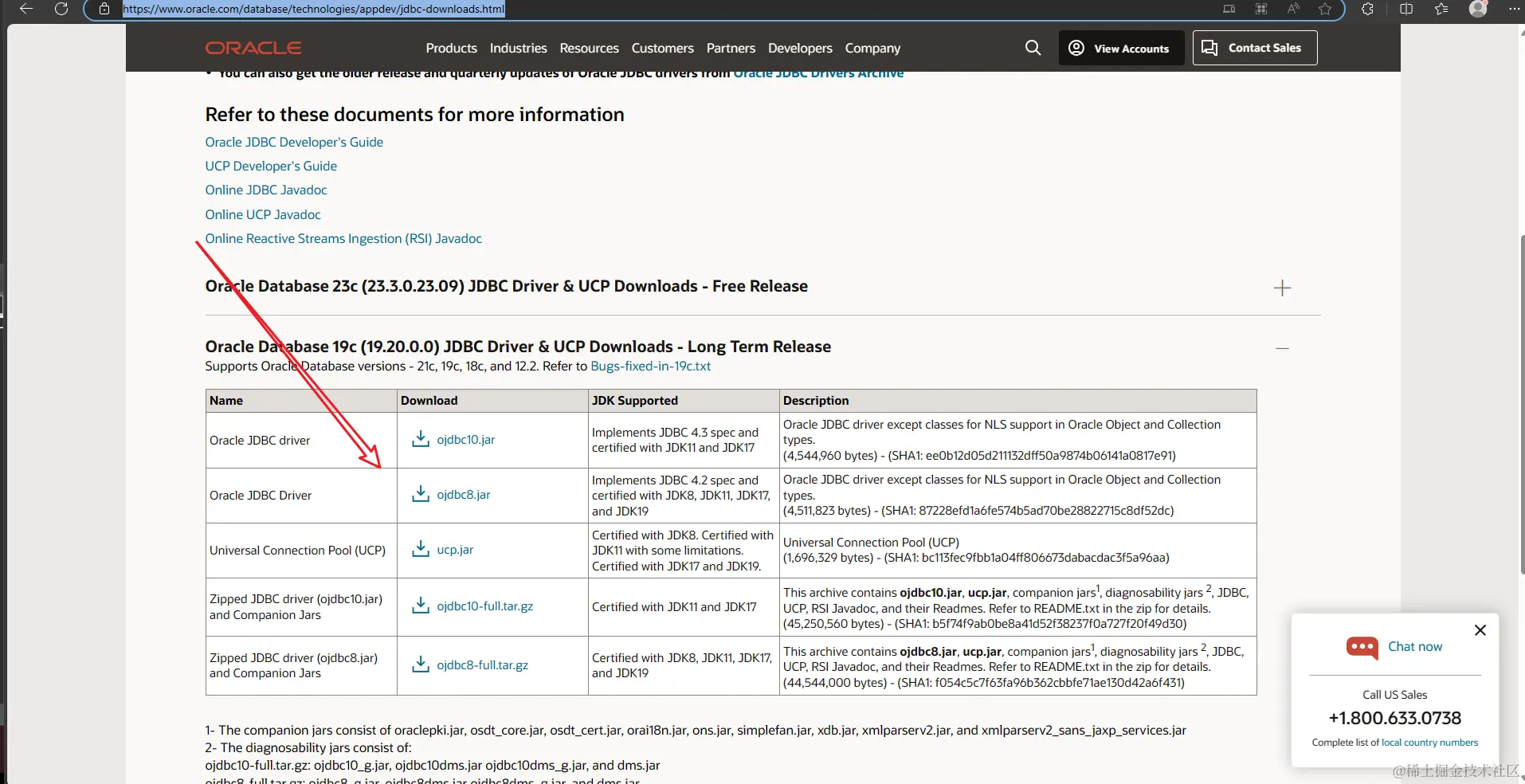Click the download icon beside ucp.jar
Screen dimensions: 1525x784
(x=421, y=549)
